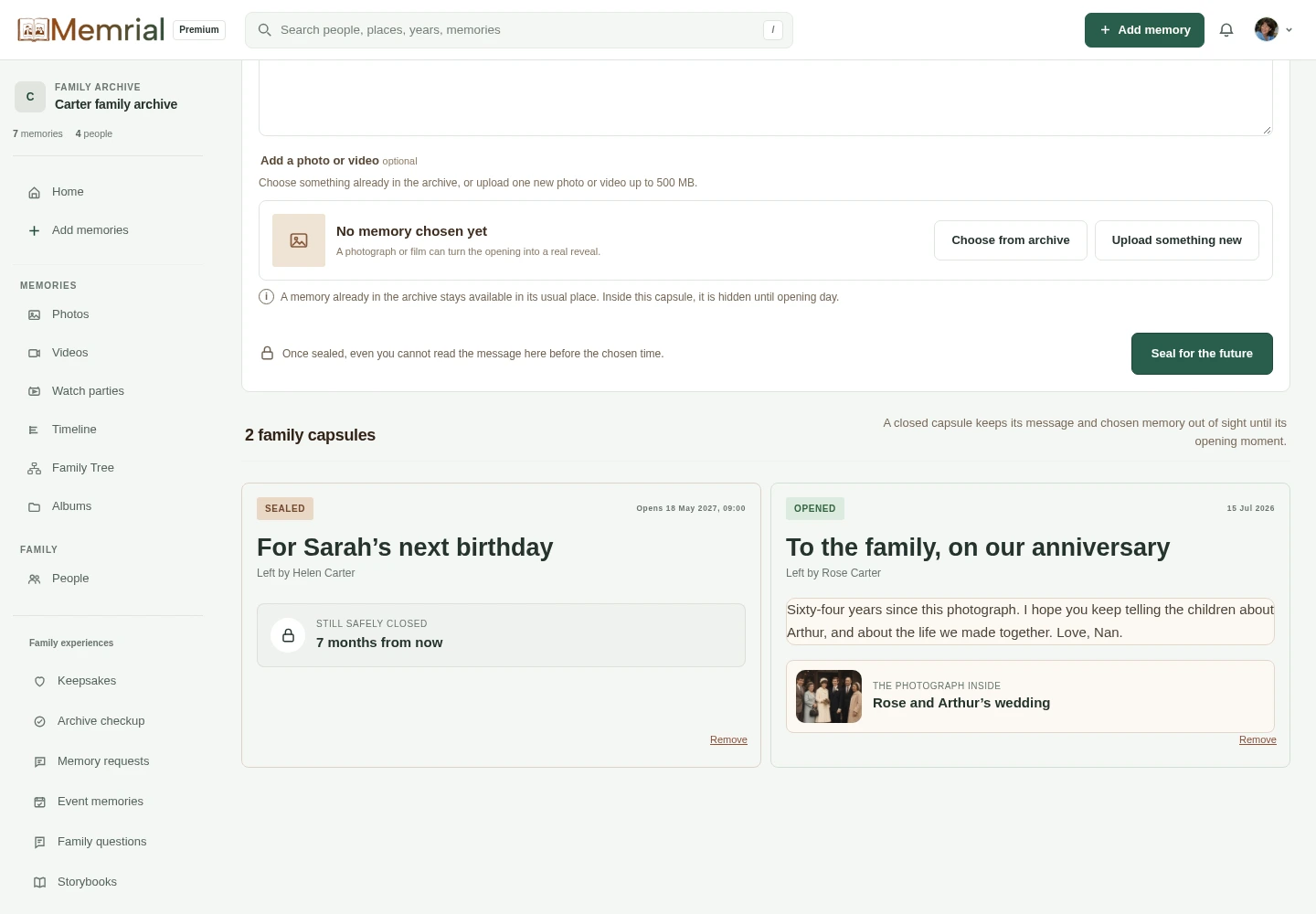Click the Timeline icon

pos(35,430)
